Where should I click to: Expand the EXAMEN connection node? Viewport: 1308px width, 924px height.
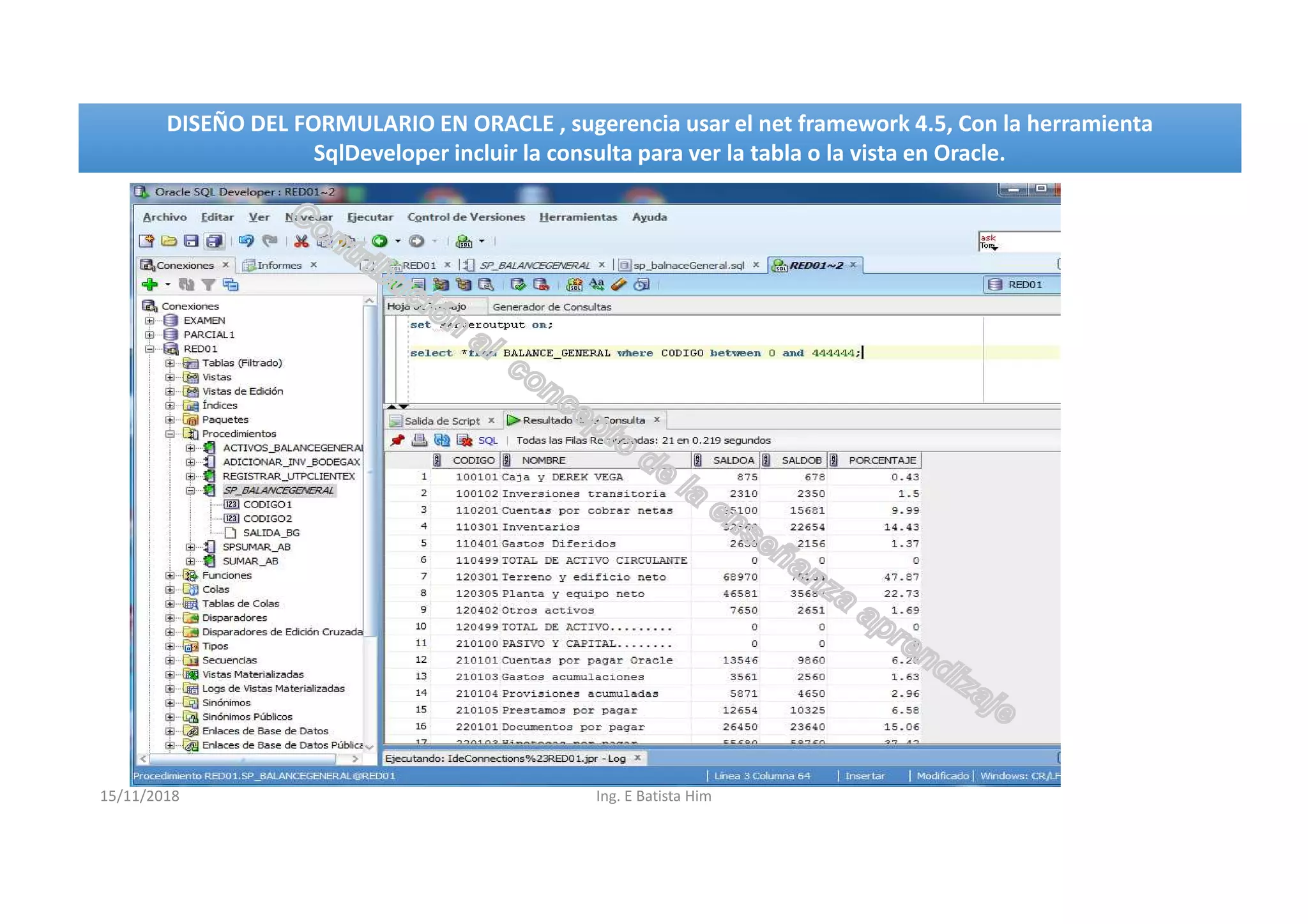coord(149,321)
